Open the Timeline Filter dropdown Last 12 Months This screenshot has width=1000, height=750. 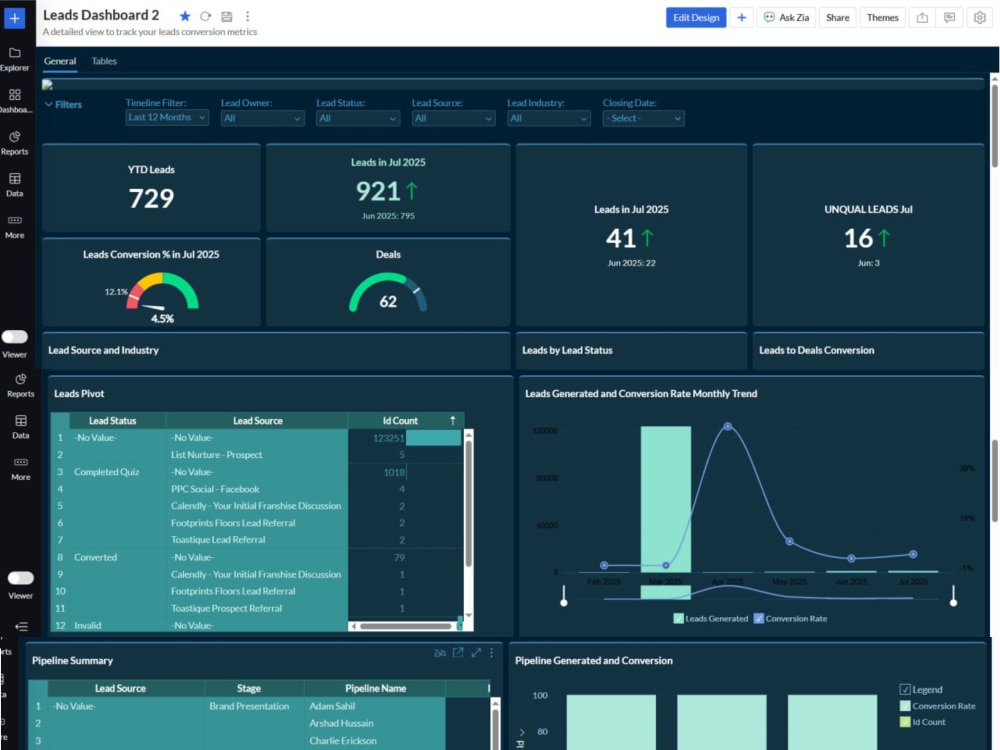(167, 117)
